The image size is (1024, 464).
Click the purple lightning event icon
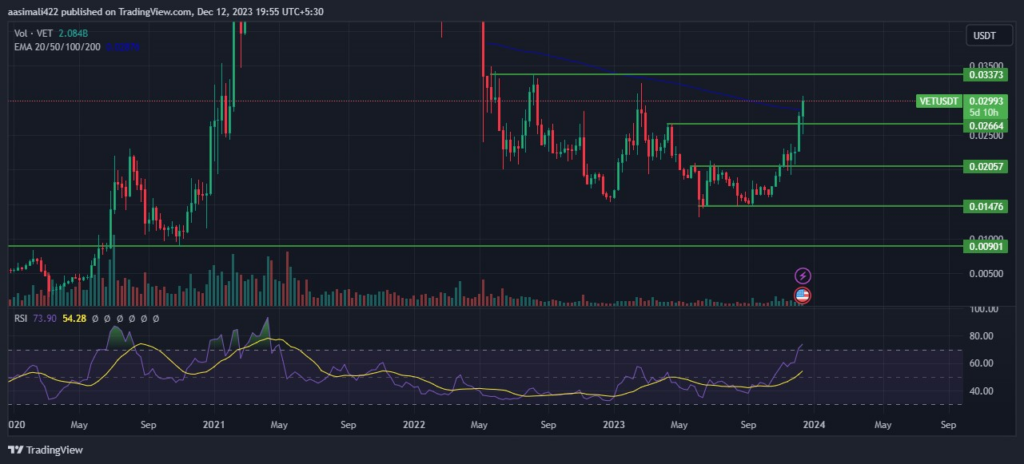pyautogui.click(x=803, y=275)
